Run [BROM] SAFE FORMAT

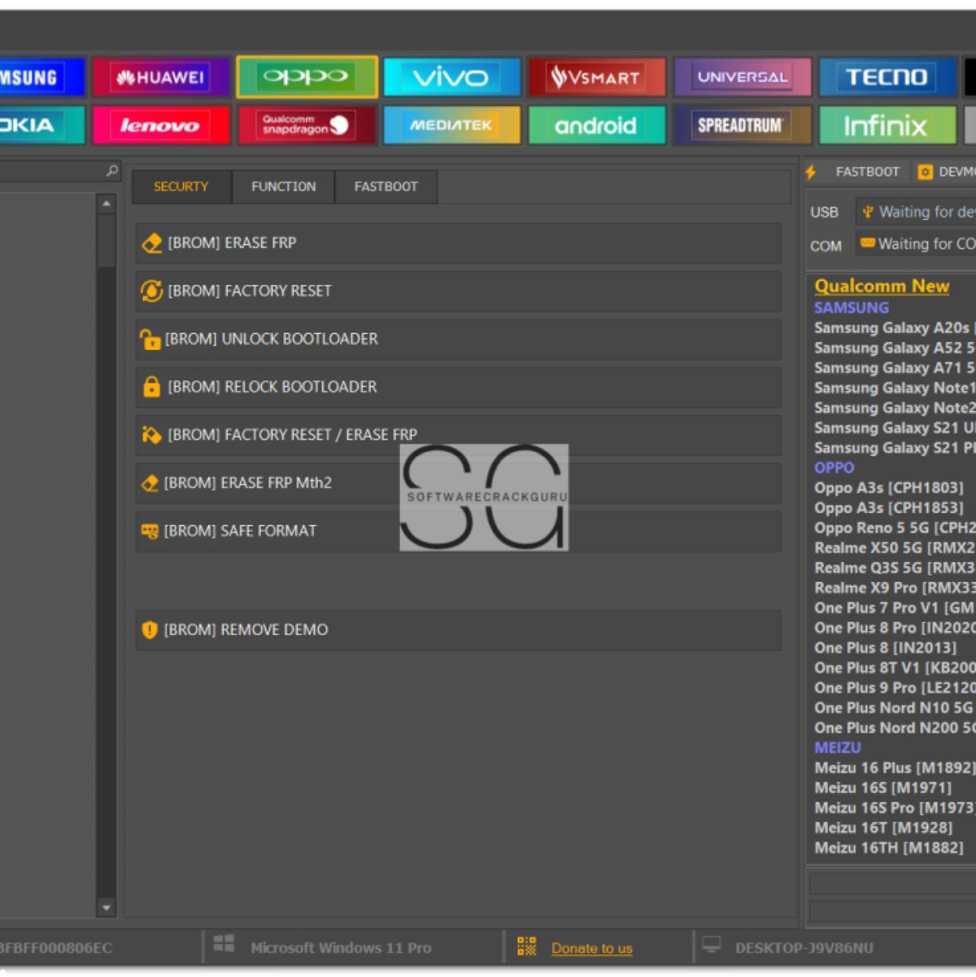click(x=458, y=531)
